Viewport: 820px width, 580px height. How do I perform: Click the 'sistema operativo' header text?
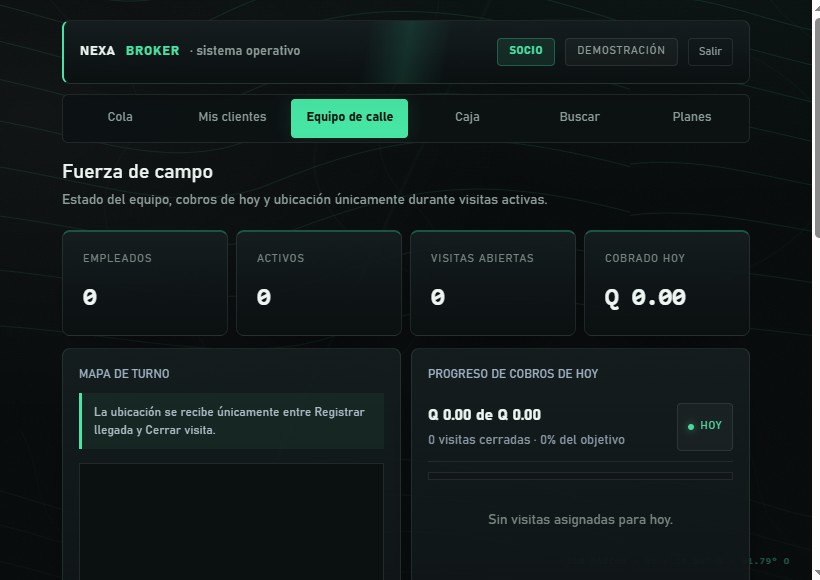pyautogui.click(x=248, y=51)
